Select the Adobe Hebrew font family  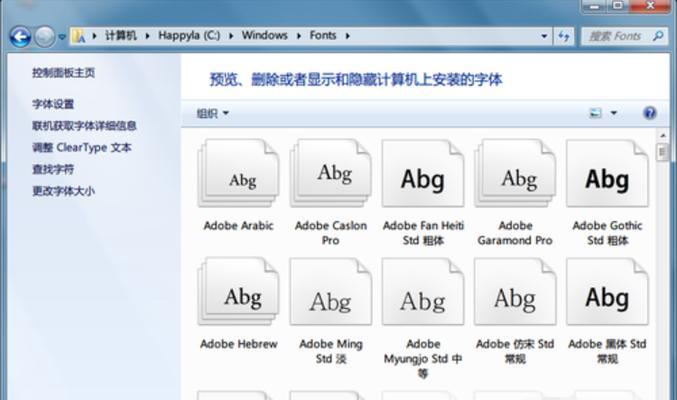click(x=239, y=304)
